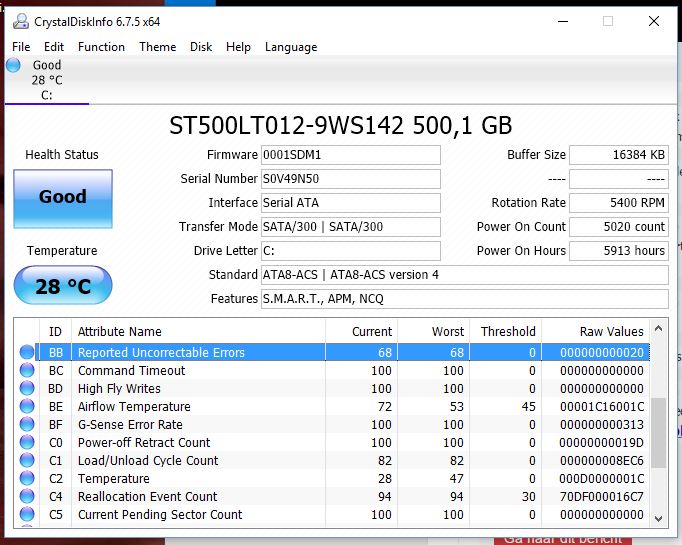Open the Help menu
This screenshot has width=682, height=545.
238,47
